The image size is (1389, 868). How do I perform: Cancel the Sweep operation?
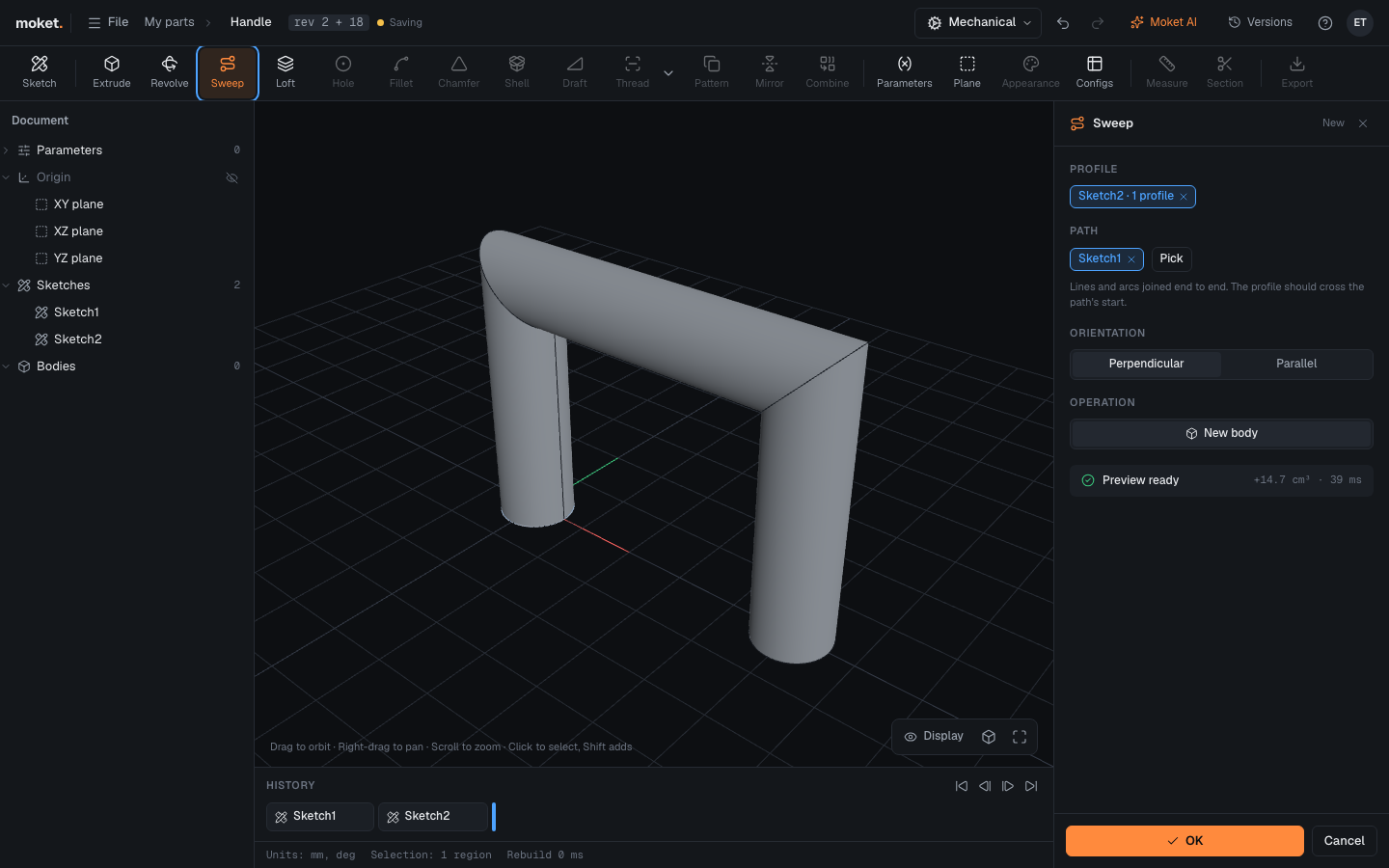pyautogui.click(x=1344, y=841)
